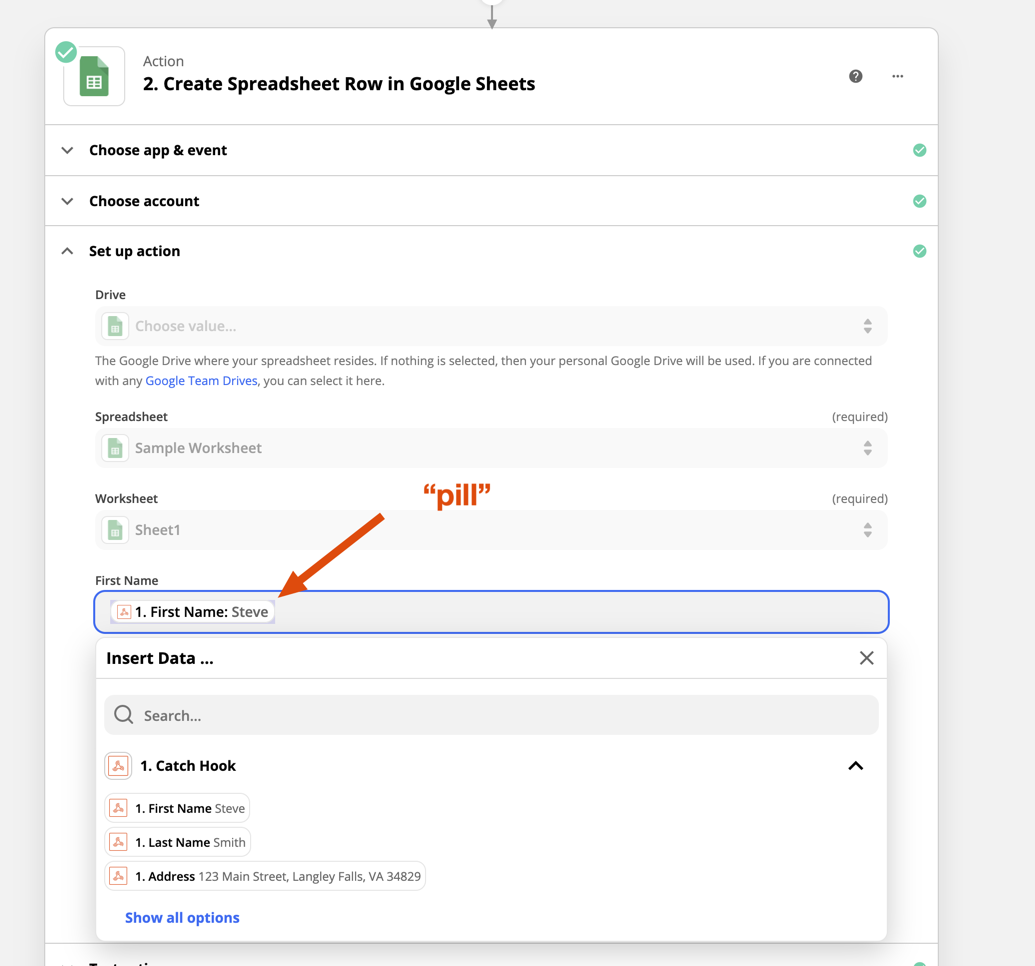This screenshot has width=1035, height=966.
Task: Click webhook icon on Last Name Smith option
Action: pos(118,842)
